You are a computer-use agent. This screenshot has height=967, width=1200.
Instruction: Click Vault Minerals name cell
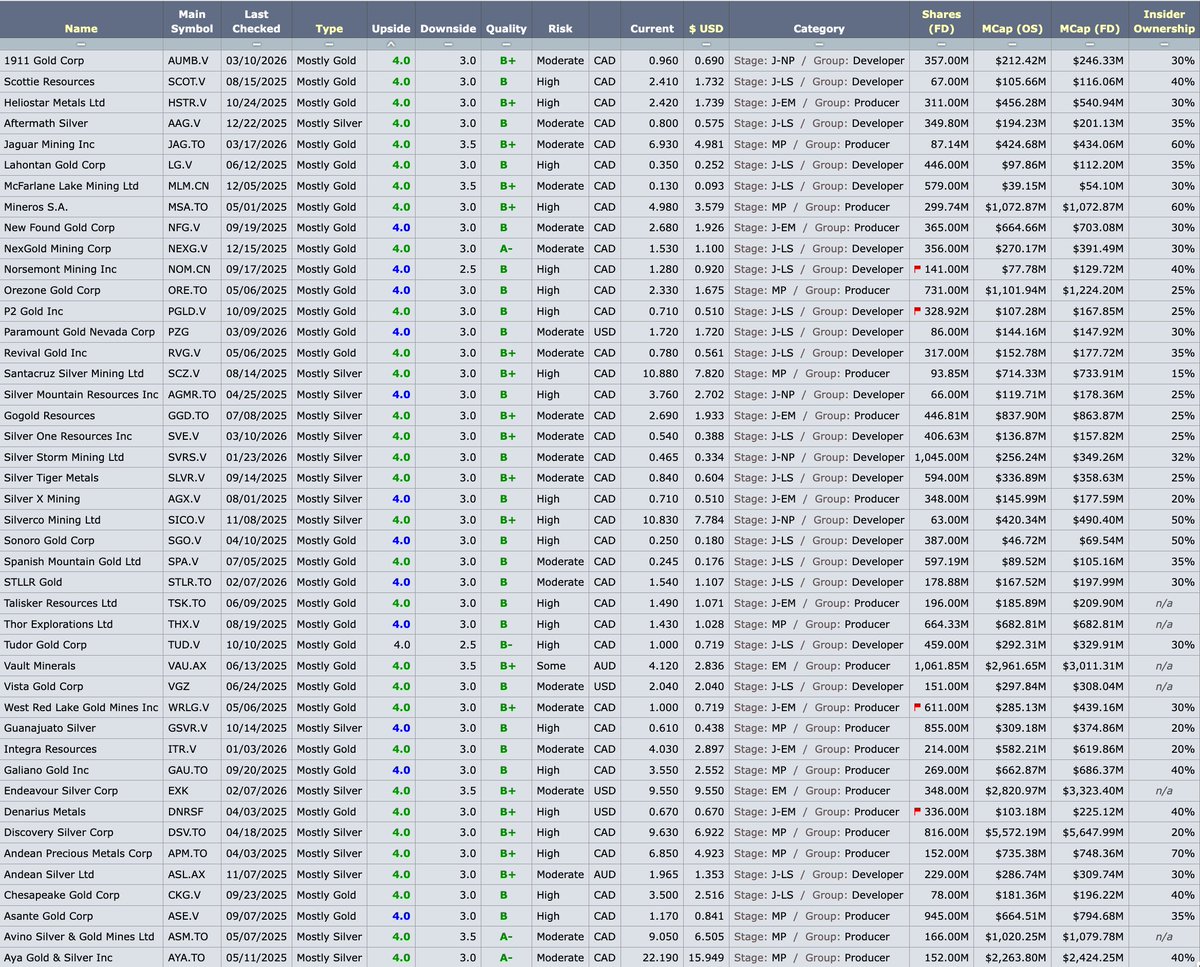click(x=40, y=665)
